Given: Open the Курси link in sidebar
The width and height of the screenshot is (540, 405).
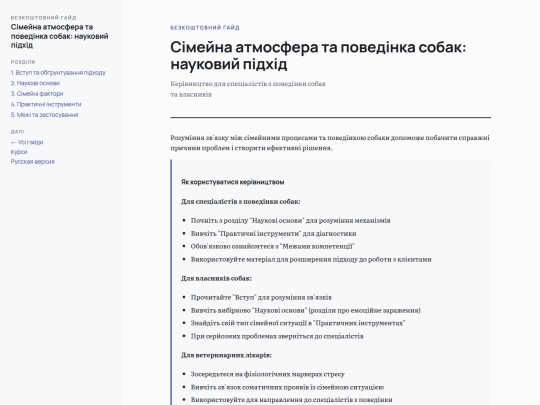Looking at the screenshot, I should pyautogui.click(x=19, y=152).
